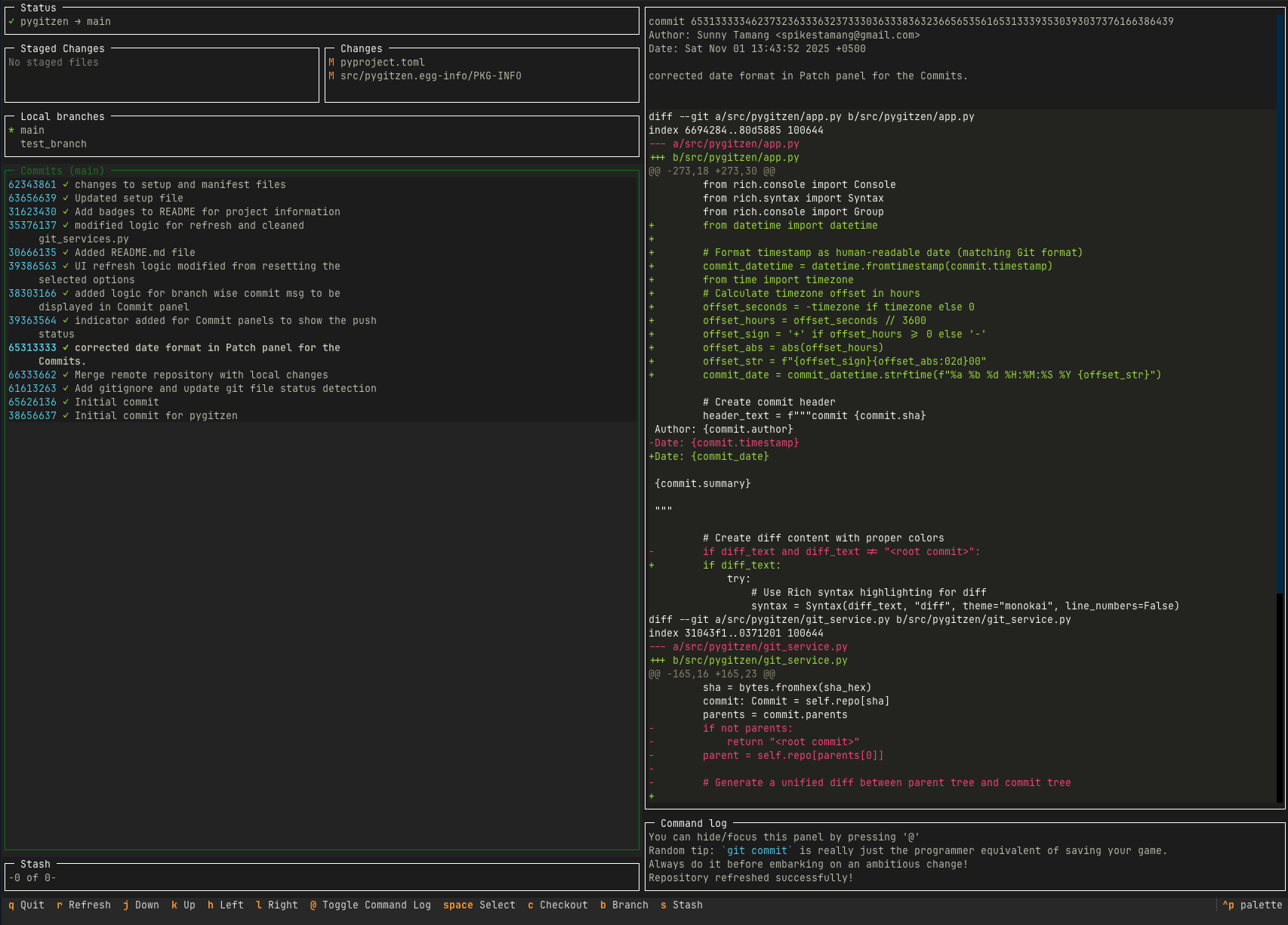The width and height of the screenshot is (1288, 925).
Task: Click the M icon next to PKG-INFO file
Action: pyautogui.click(x=330, y=76)
